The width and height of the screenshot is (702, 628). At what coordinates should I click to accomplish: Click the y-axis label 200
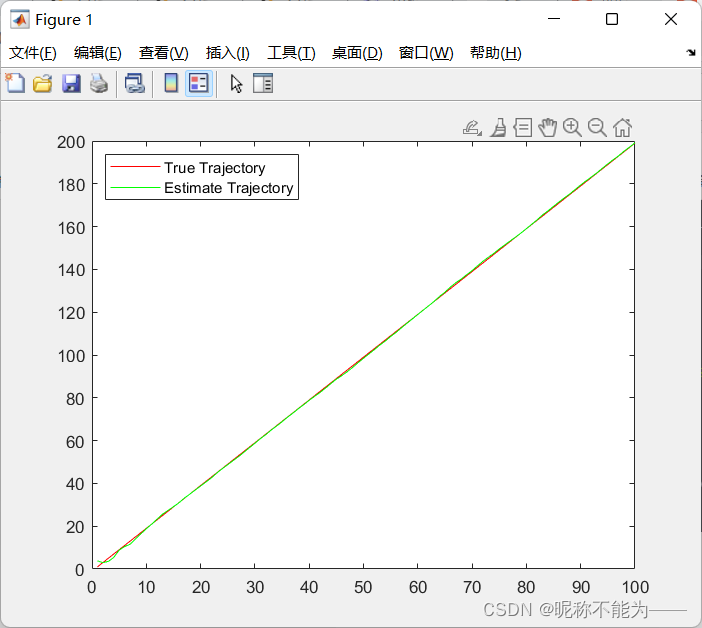(71, 142)
